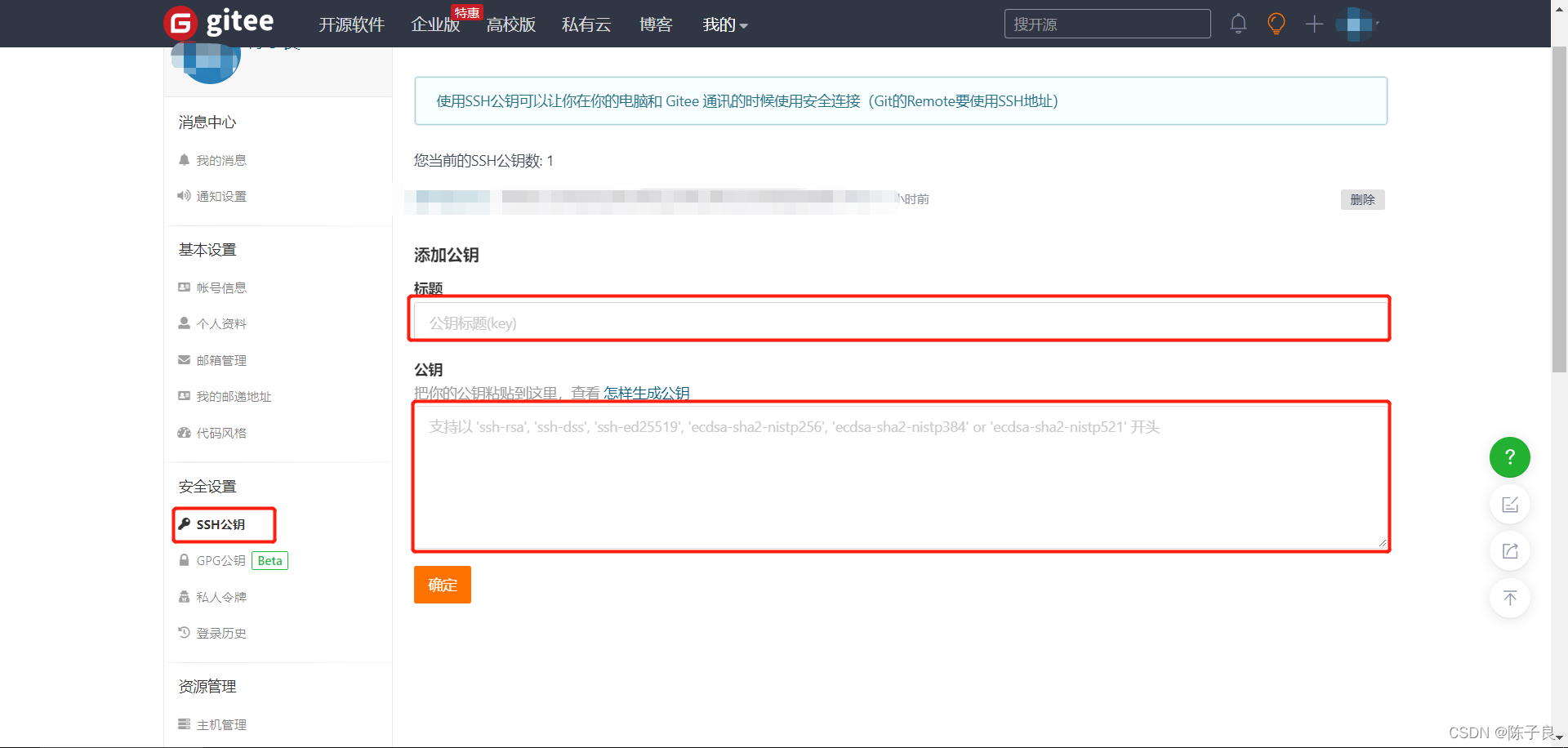
Task: Jump back to top using the arrow icon
Action: [1510, 598]
